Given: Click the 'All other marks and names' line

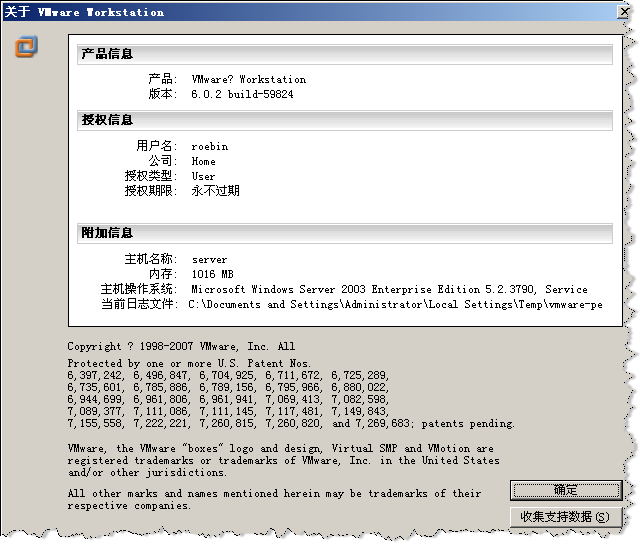Looking at the screenshot, I should (274, 494).
